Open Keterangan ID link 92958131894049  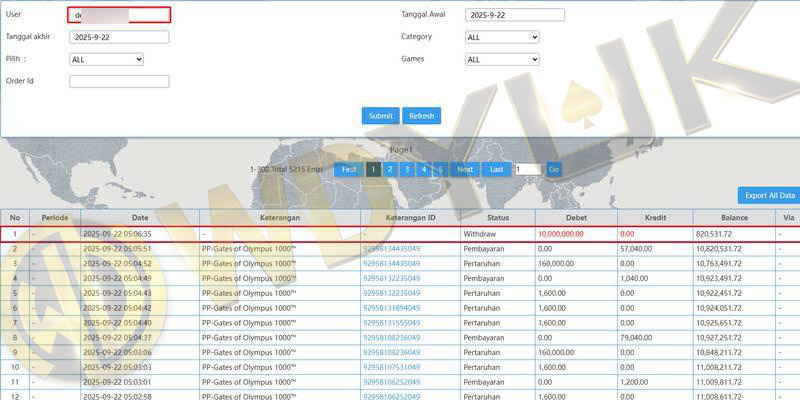tap(391, 309)
